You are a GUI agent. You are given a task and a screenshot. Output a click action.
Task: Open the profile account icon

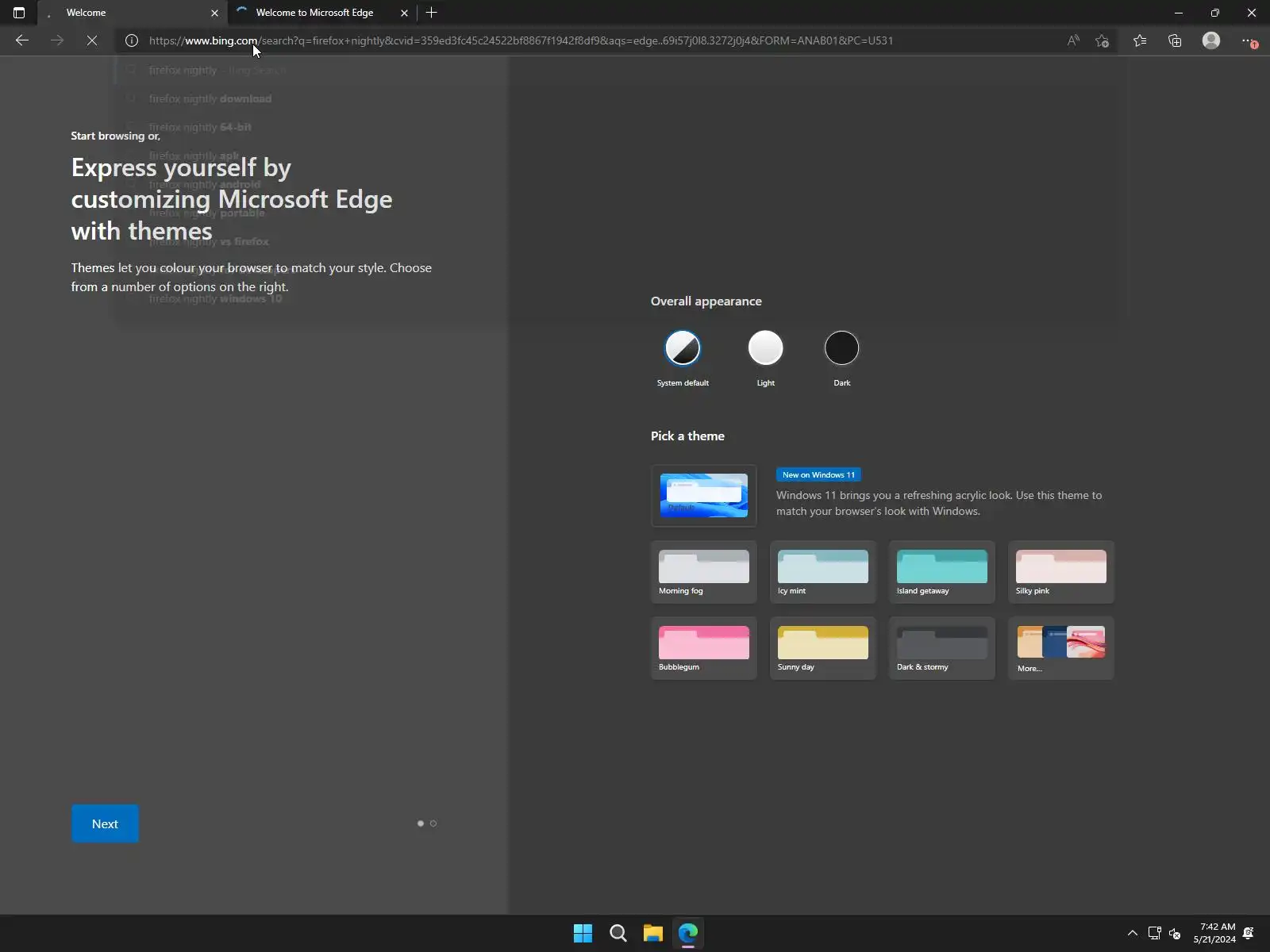click(x=1210, y=40)
